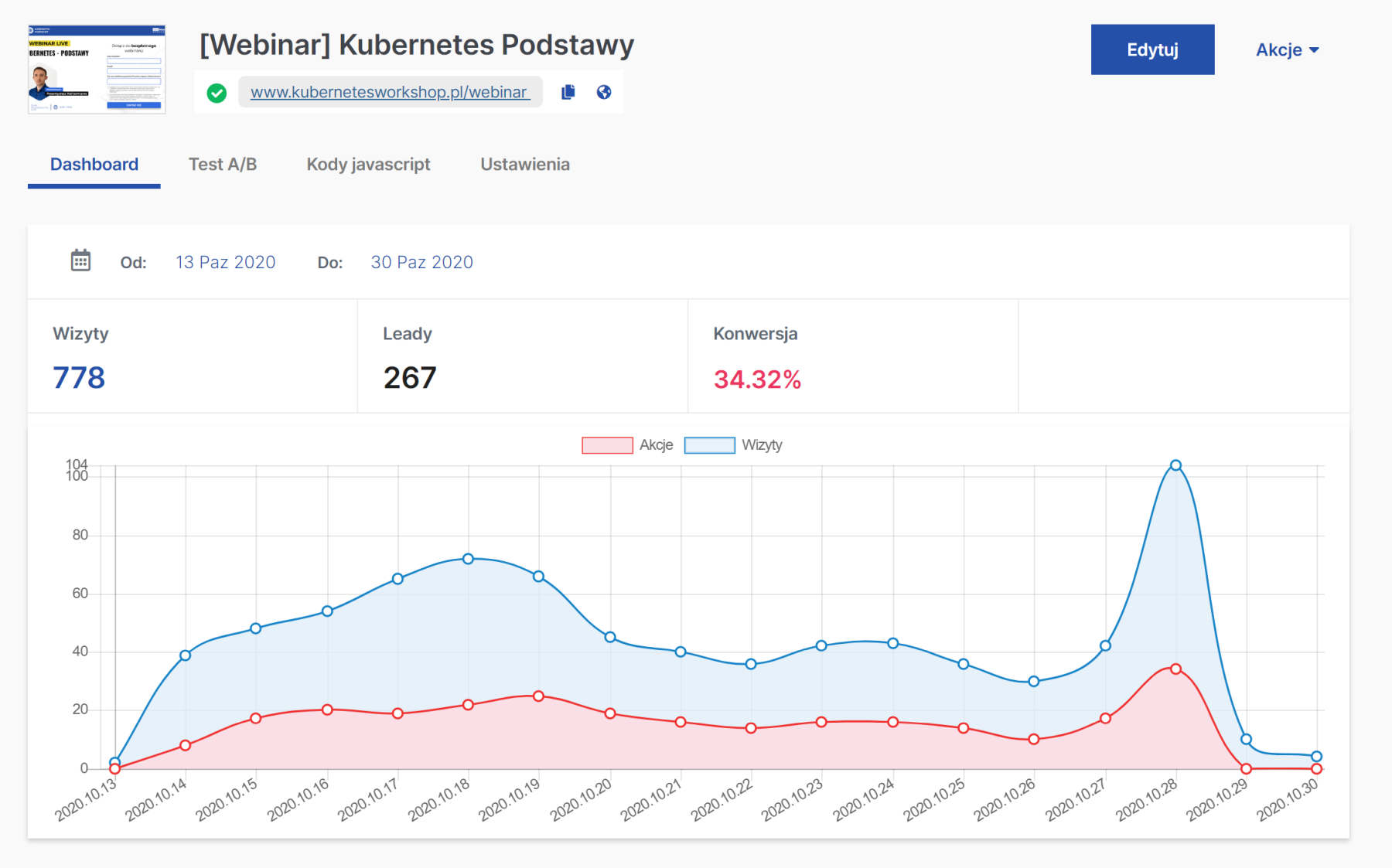Click the copy URL icon

pyautogui.click(x=568, y=92)
